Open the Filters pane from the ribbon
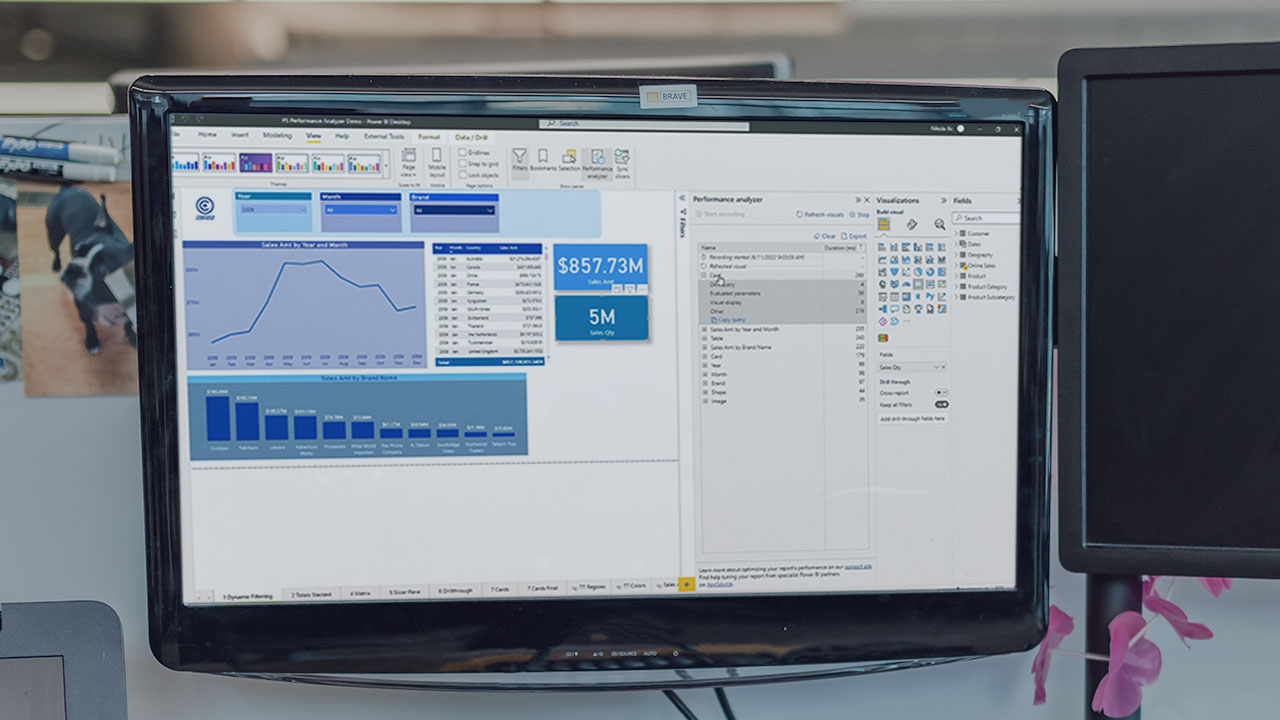The image size is (1280, 720). [x=520, y=162]
